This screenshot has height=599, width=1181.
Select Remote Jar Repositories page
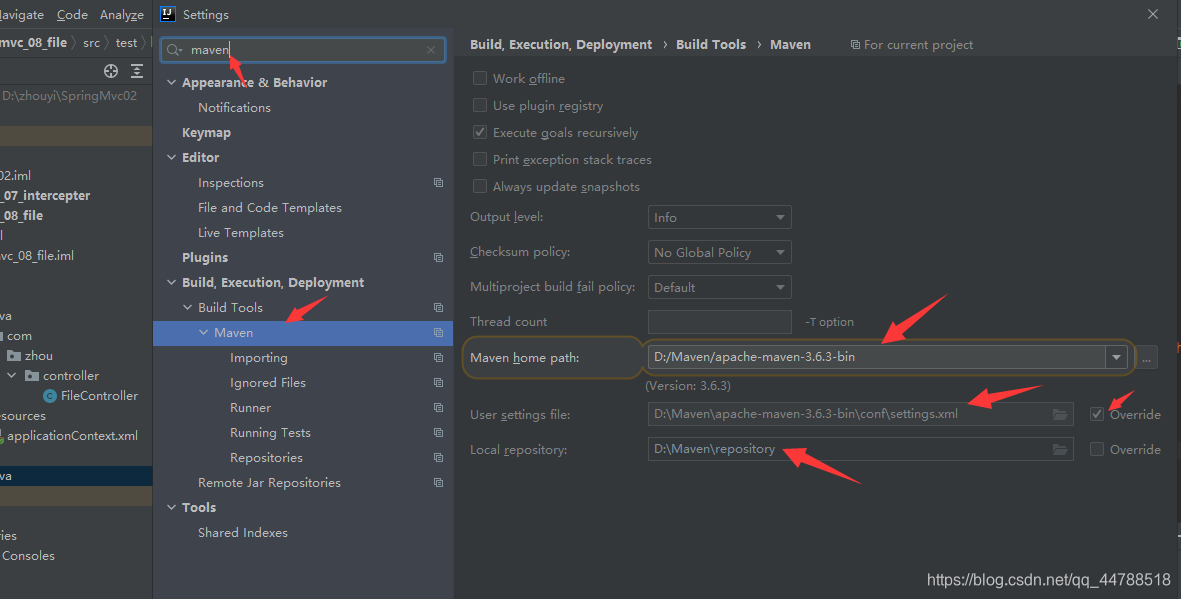[x=269, y=483]
